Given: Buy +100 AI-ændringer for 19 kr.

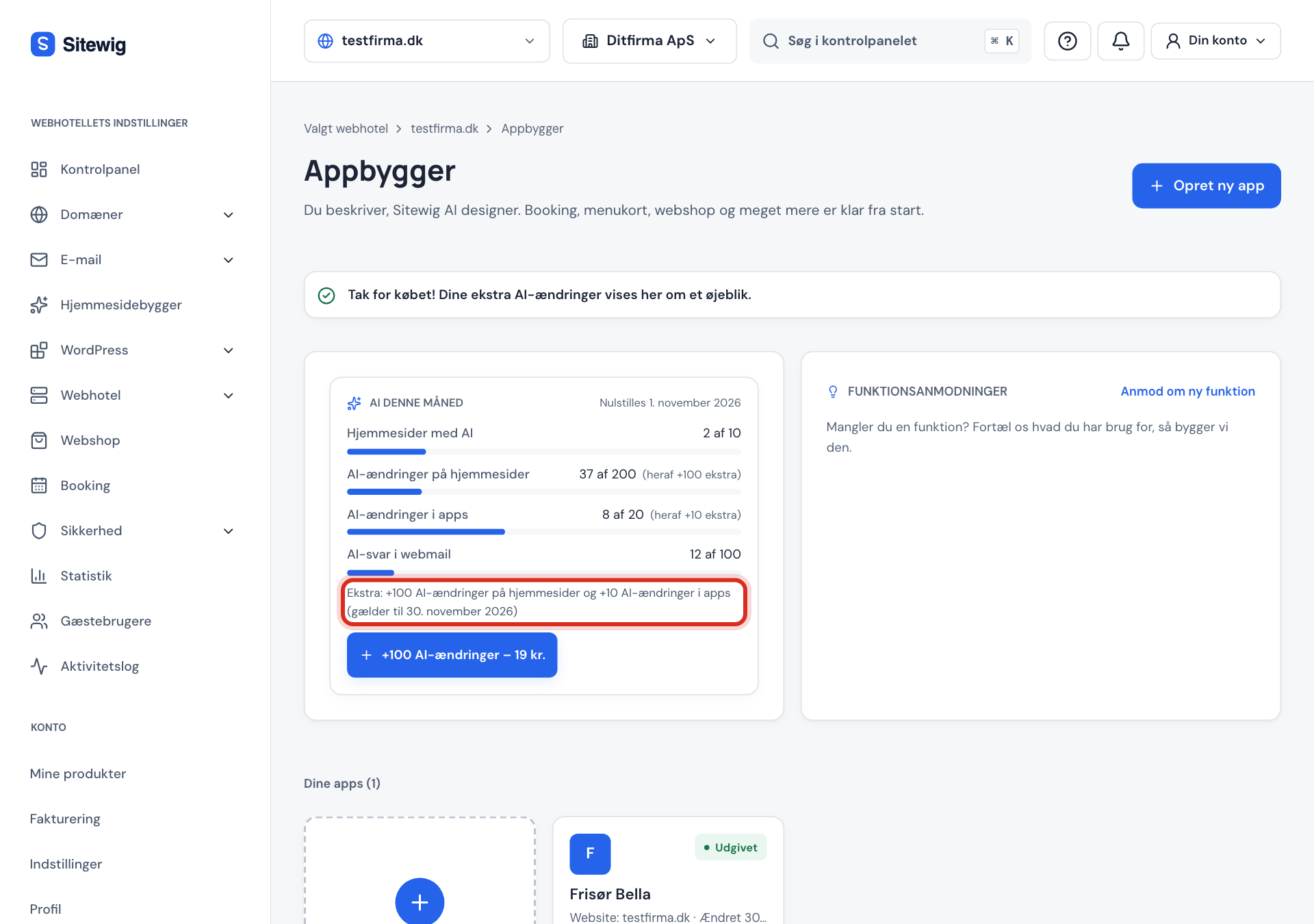Looking at the screenshot, I should (452, 655).
